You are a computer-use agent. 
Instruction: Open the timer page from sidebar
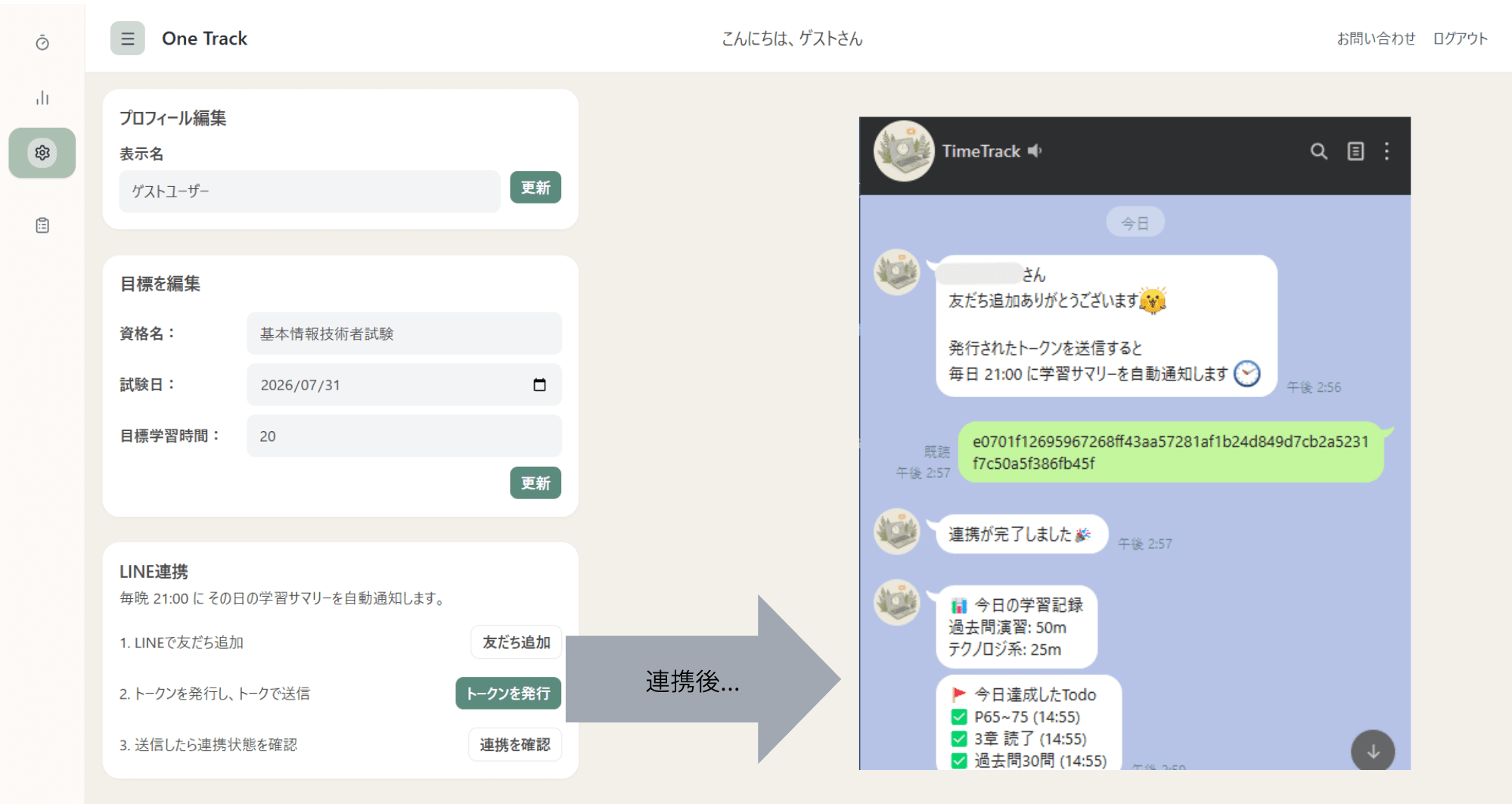tap(42, 42)
